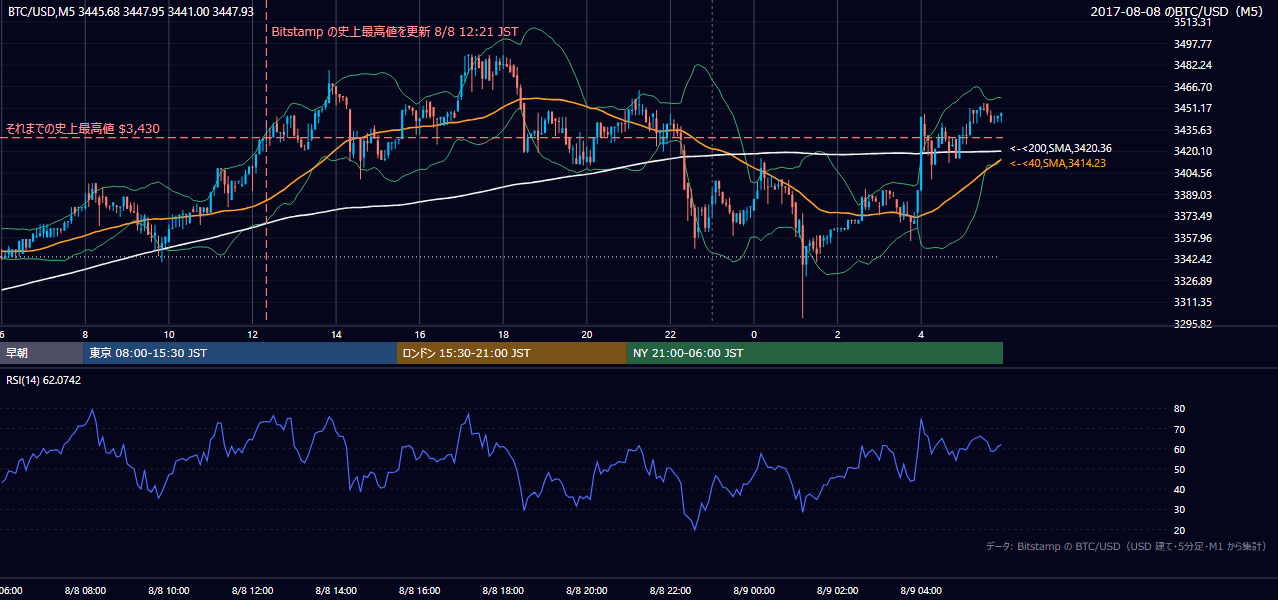Click the 東京 08:00-15:30 JST session bar
1278x600 pixels.
tap(240, 353)
